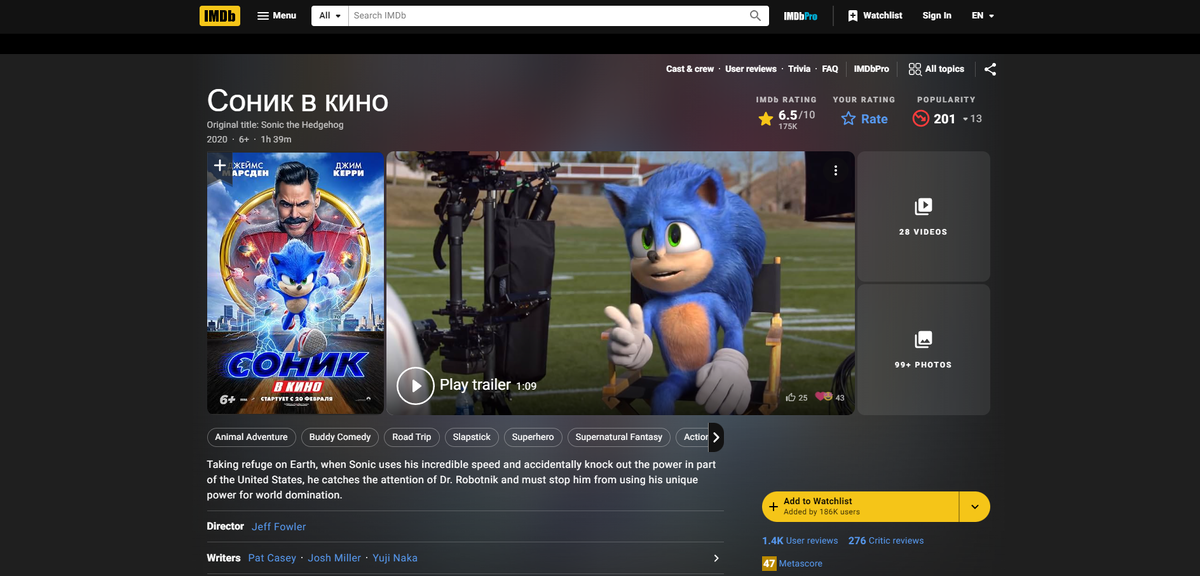Select the Slapstick genre chip
The image size is (1200, 576).
coord(472,437)
